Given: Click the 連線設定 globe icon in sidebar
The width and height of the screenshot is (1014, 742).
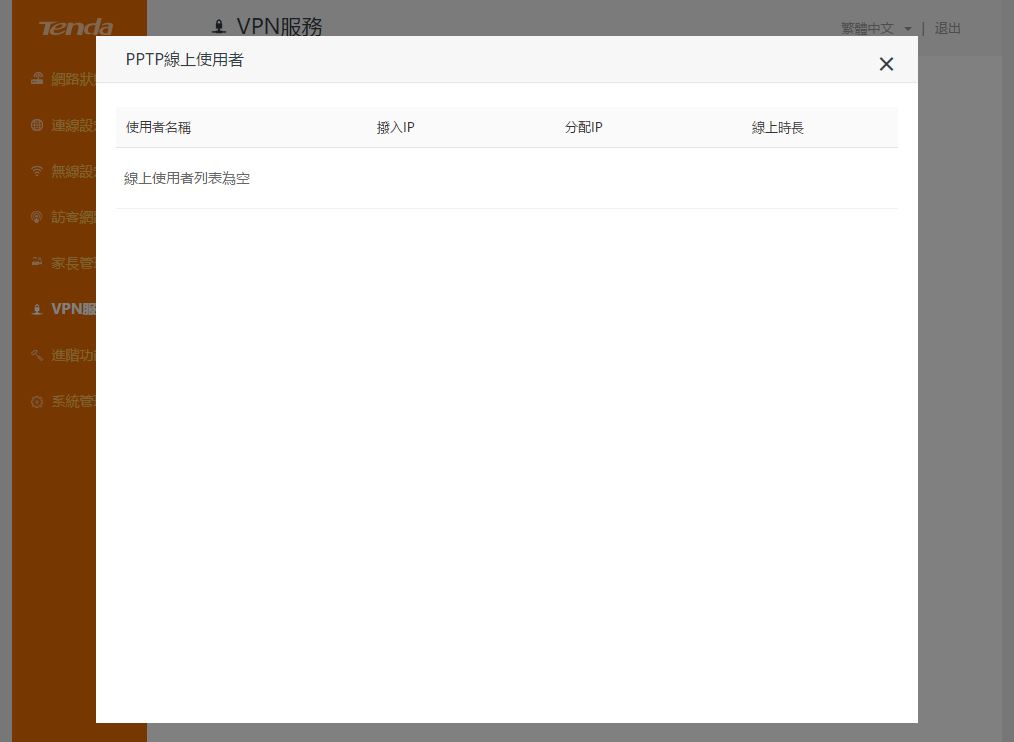Looking at the screenshot, I should (37, 125).
